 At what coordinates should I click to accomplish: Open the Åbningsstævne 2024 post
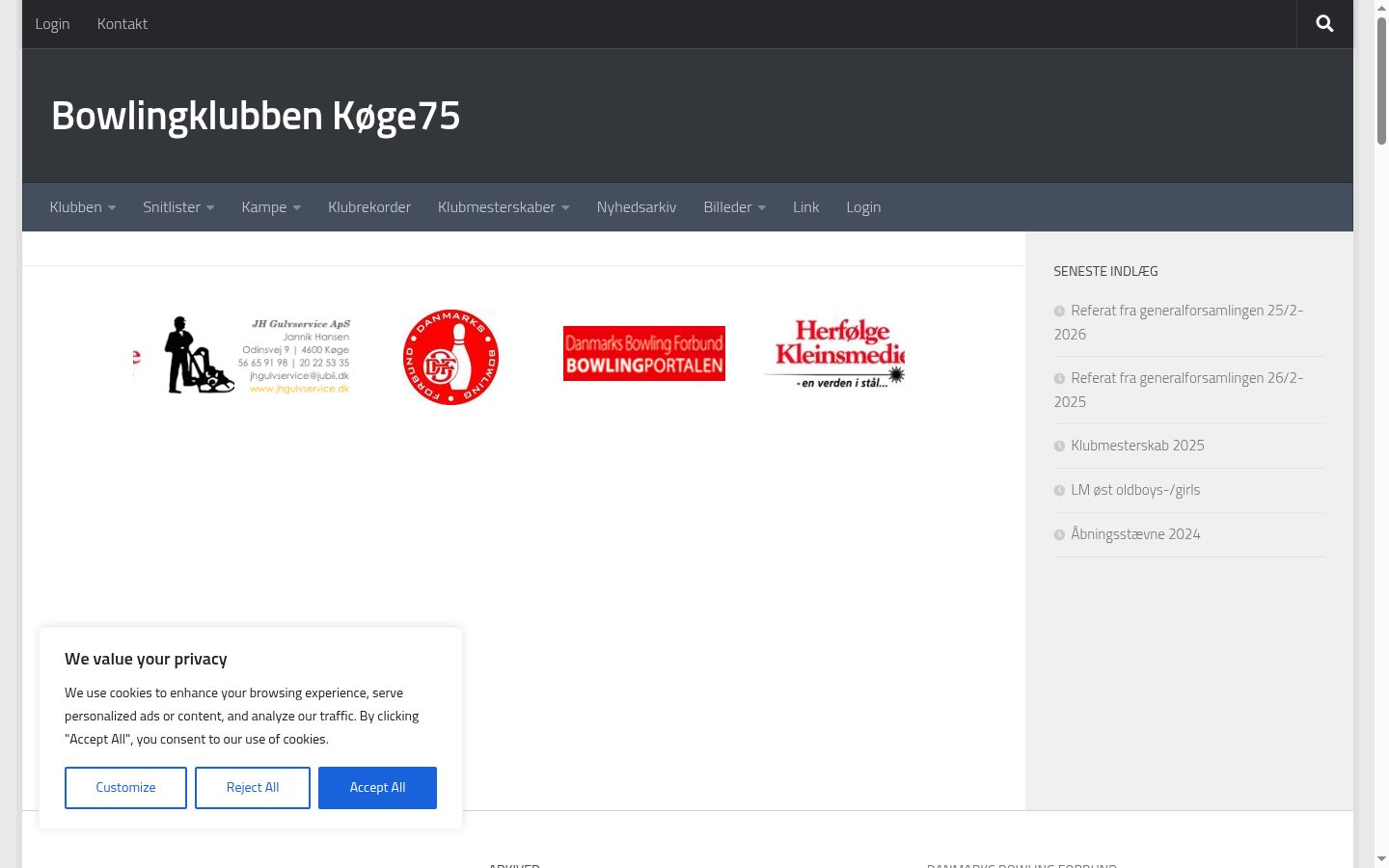(x=1135, y=534)
